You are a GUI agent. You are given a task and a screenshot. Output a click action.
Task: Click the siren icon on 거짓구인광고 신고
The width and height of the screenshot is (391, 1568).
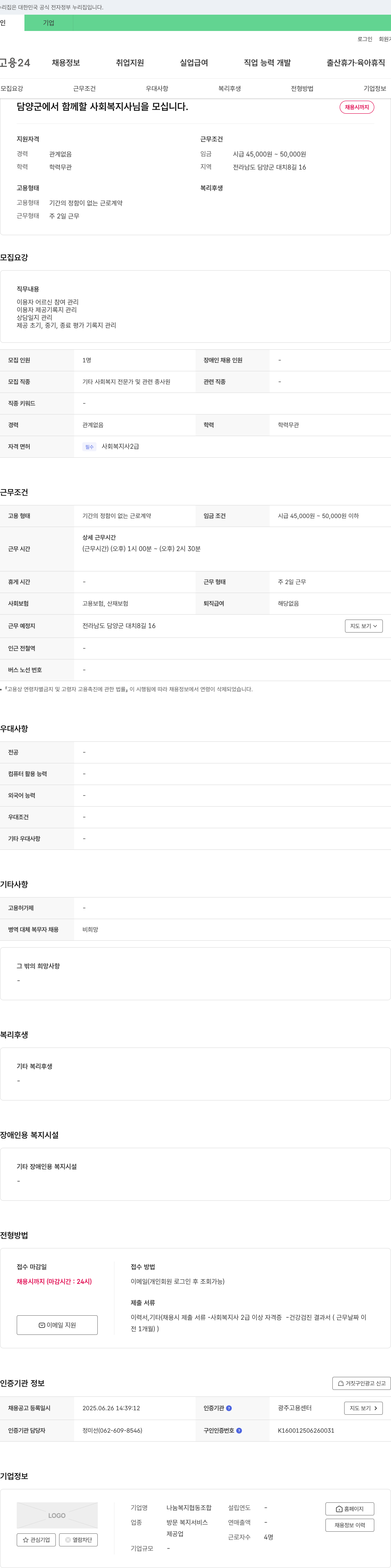340,1383
